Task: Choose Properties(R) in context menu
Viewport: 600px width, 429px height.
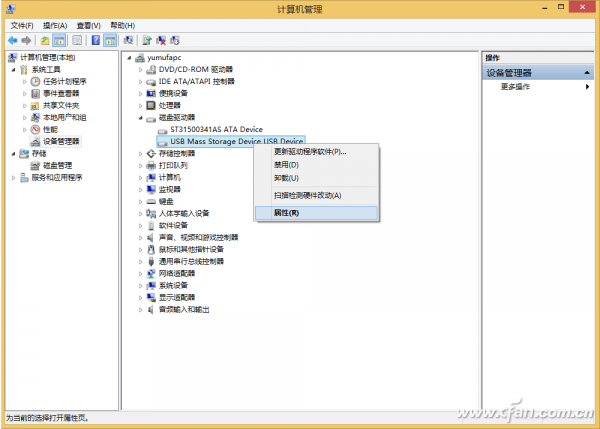Action: 317,213
